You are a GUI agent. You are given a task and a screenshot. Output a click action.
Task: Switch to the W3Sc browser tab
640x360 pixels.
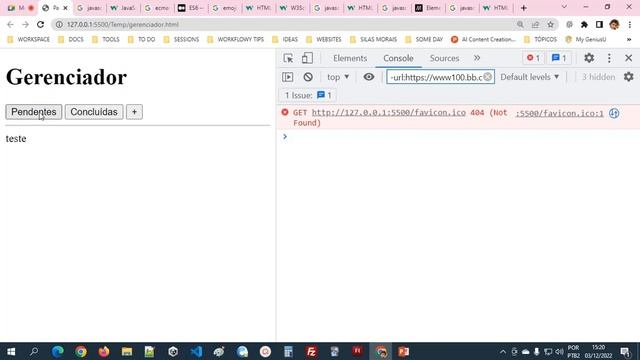[x=292, y=8]
